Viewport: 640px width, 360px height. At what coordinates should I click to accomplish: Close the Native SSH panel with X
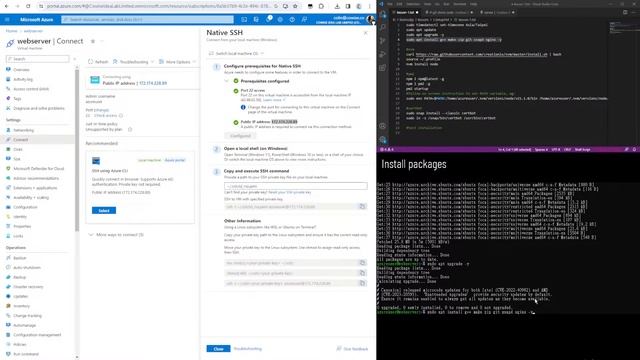[x=365, y=33]
